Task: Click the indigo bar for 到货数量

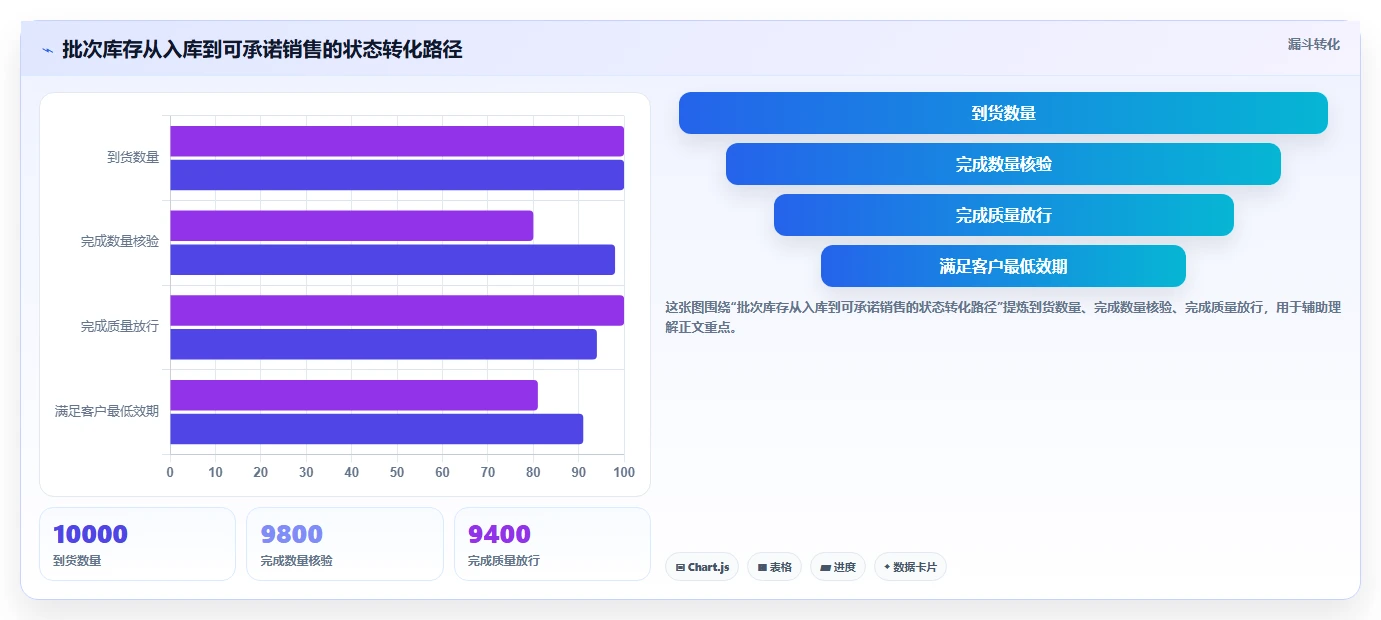Action: coord(397,175)
